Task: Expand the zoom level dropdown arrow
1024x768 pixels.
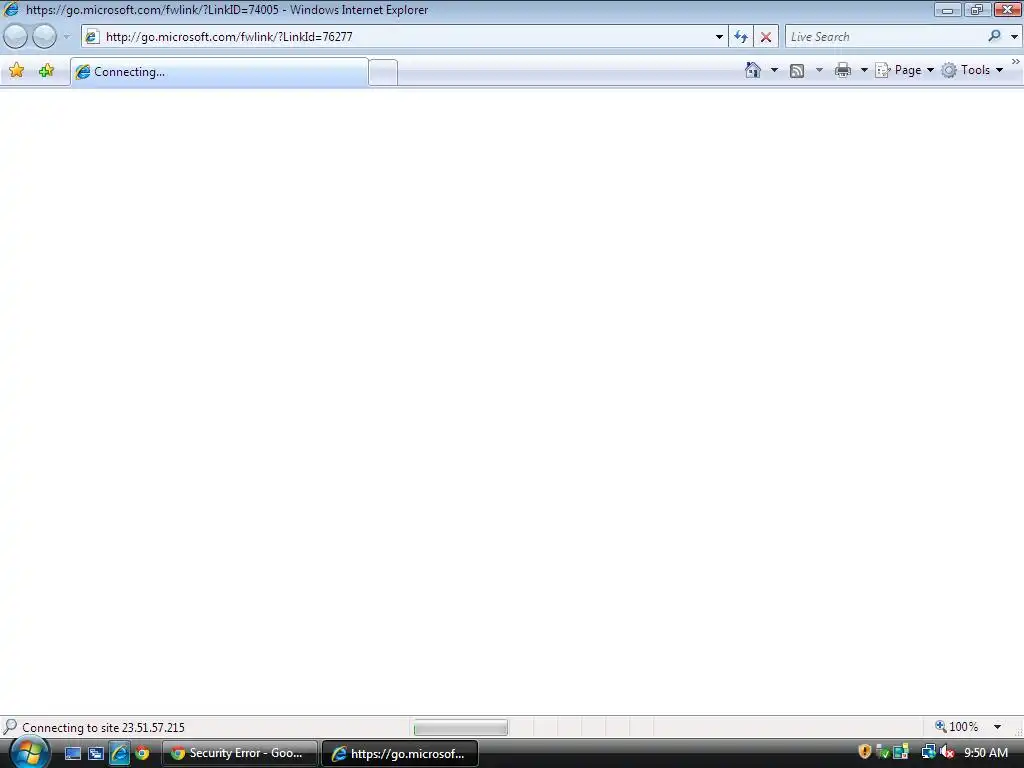Action: (997, 727)
